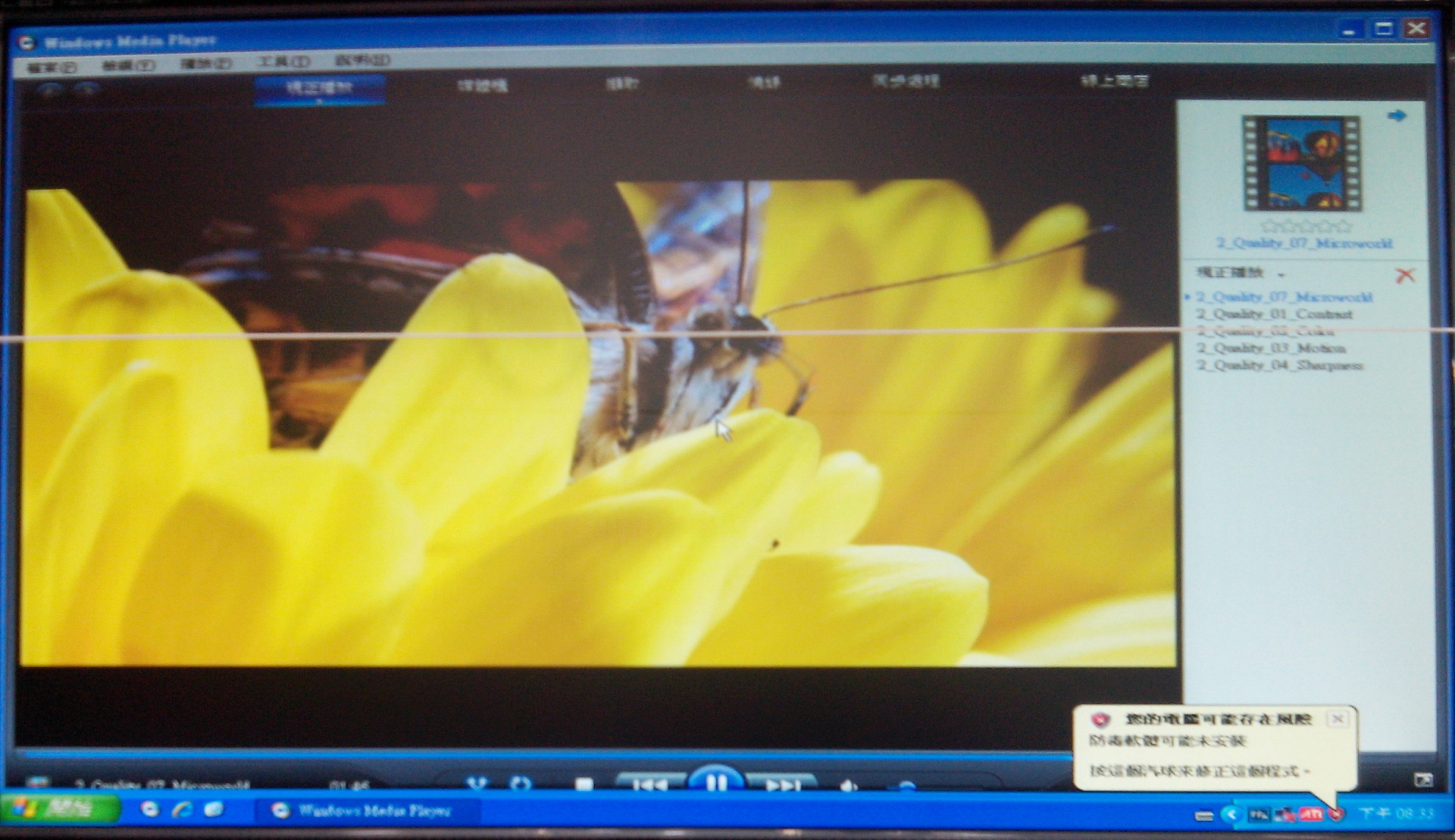Switch to the 擷取 rip tab
This screenshot has width=1455, height=840.
click(x=622, y=83)
